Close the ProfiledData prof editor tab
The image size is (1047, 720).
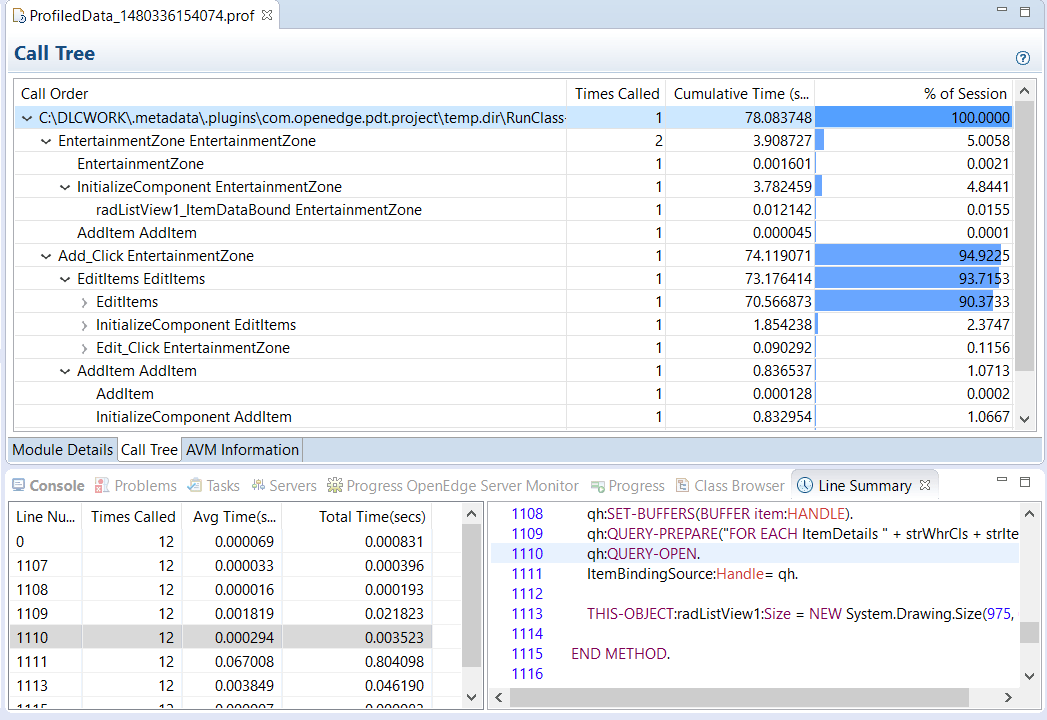(267, 15)
